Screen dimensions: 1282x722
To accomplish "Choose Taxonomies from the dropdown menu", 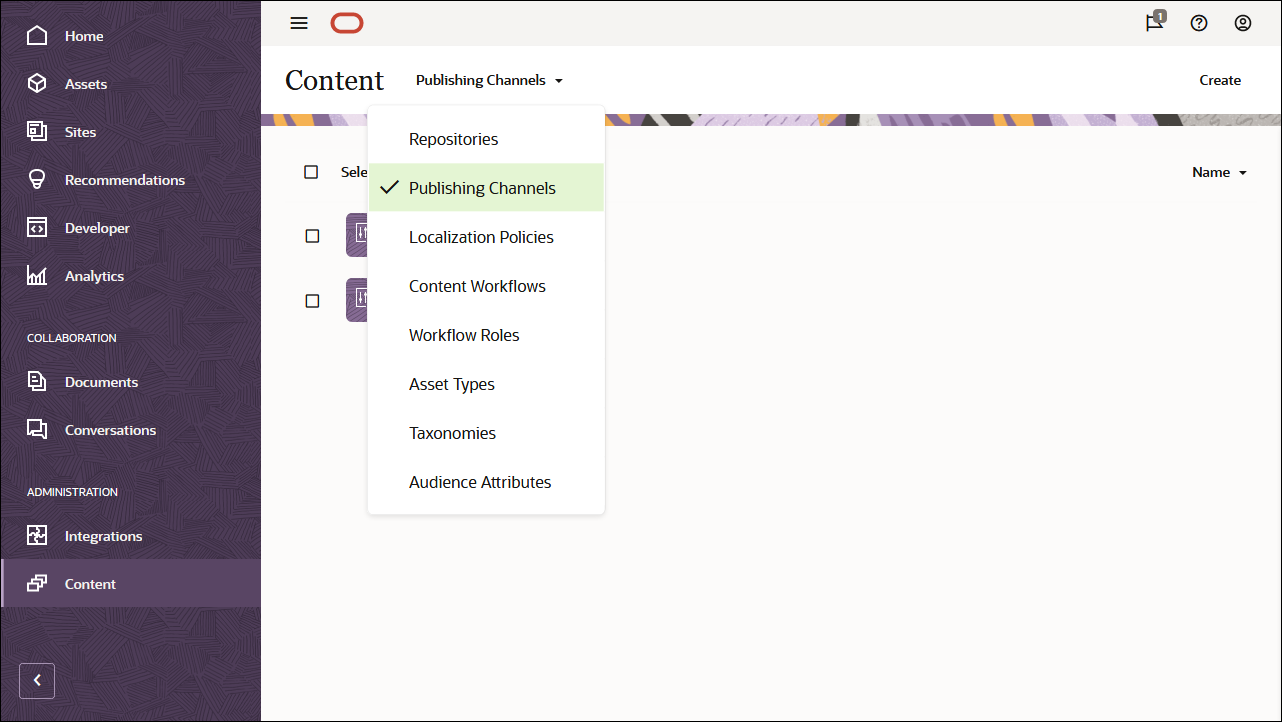I will (452, 432).
